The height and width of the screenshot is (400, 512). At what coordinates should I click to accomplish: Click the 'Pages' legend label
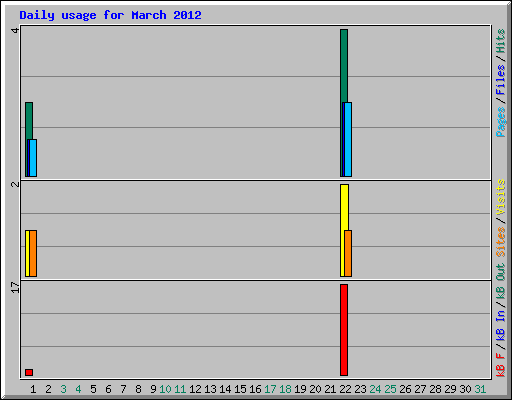click(x=500, y=122)
